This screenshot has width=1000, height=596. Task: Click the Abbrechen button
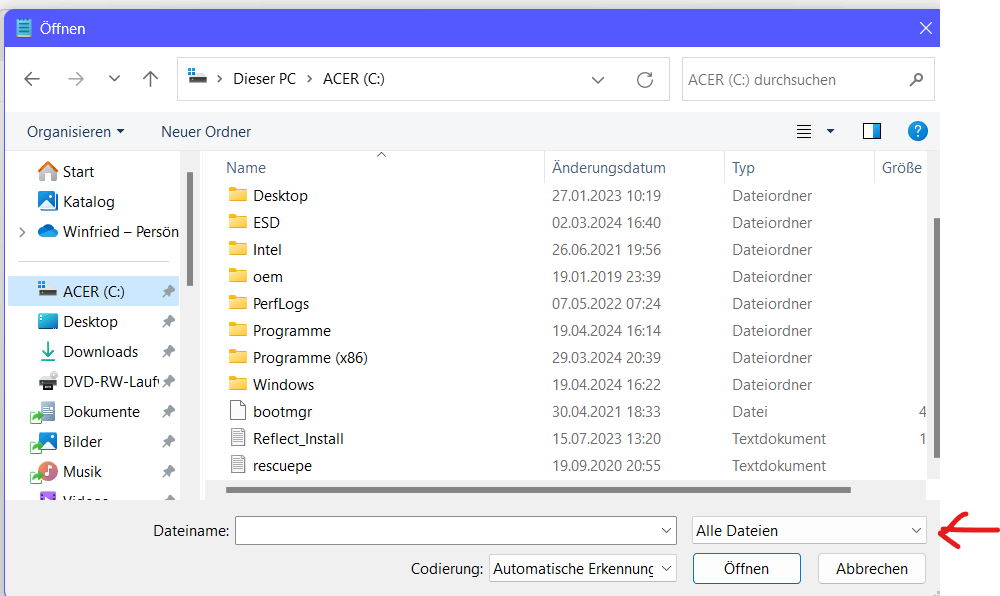click(871, 569)
